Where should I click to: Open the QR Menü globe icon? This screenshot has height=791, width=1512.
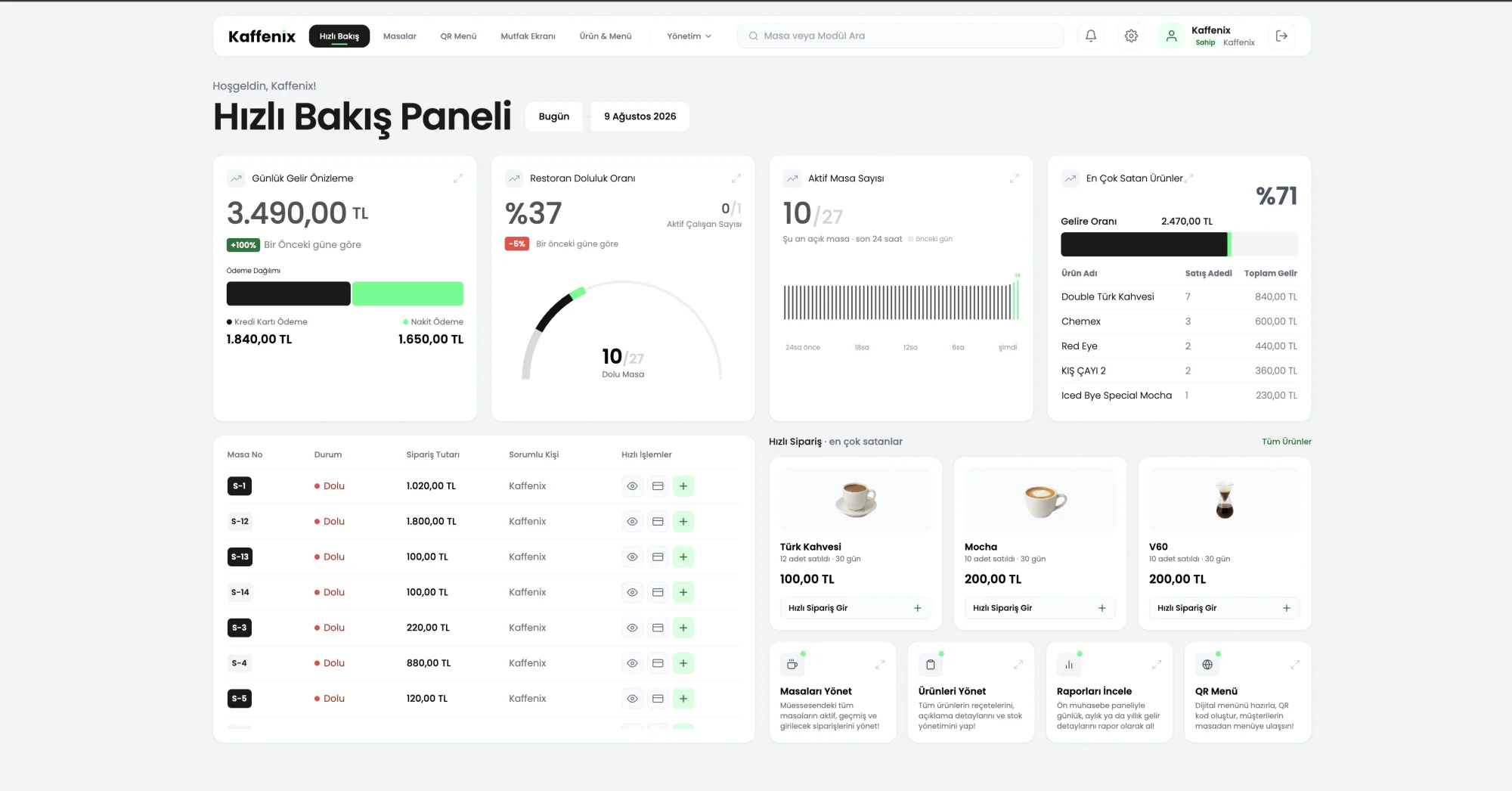(x=1207, y=665)
